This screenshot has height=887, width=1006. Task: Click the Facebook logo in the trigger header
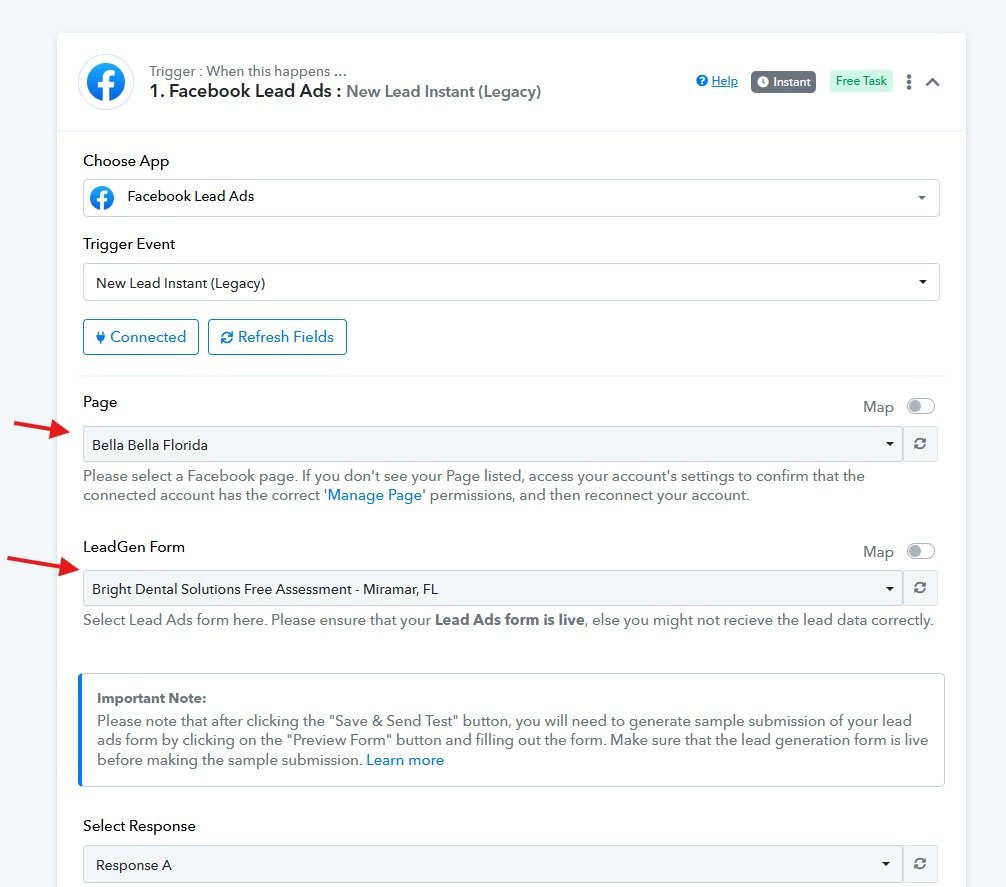coord(106,82)
